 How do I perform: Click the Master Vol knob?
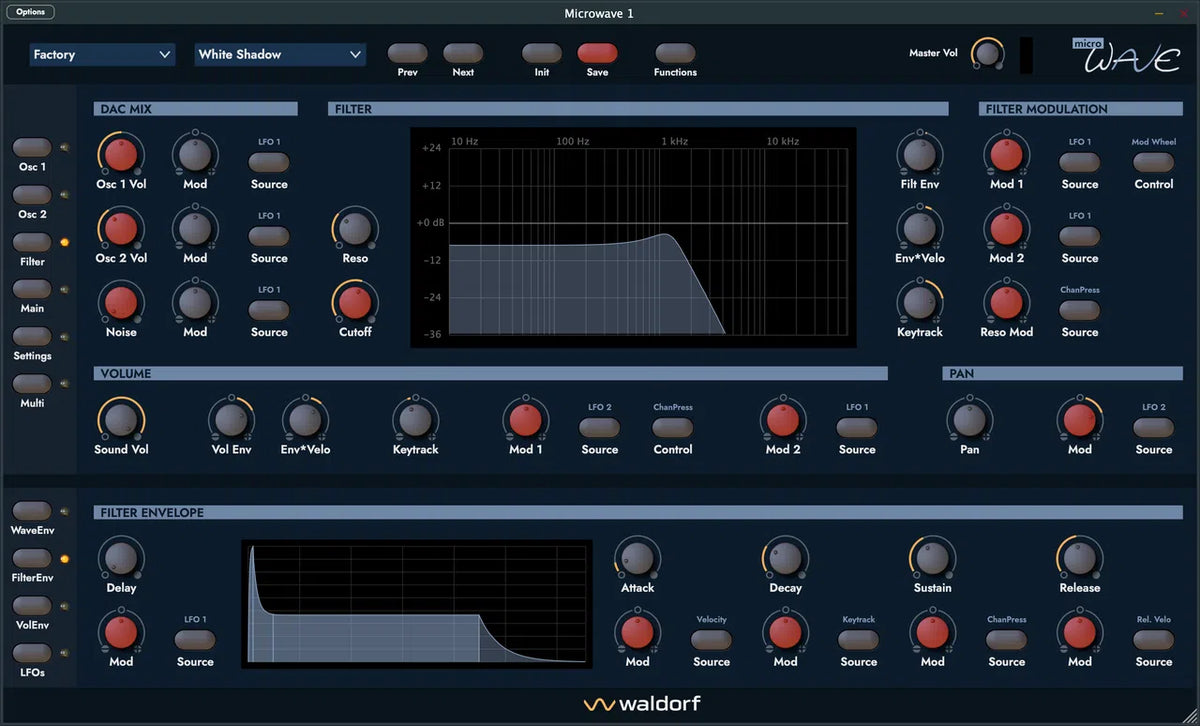click(x=988, y=53)
